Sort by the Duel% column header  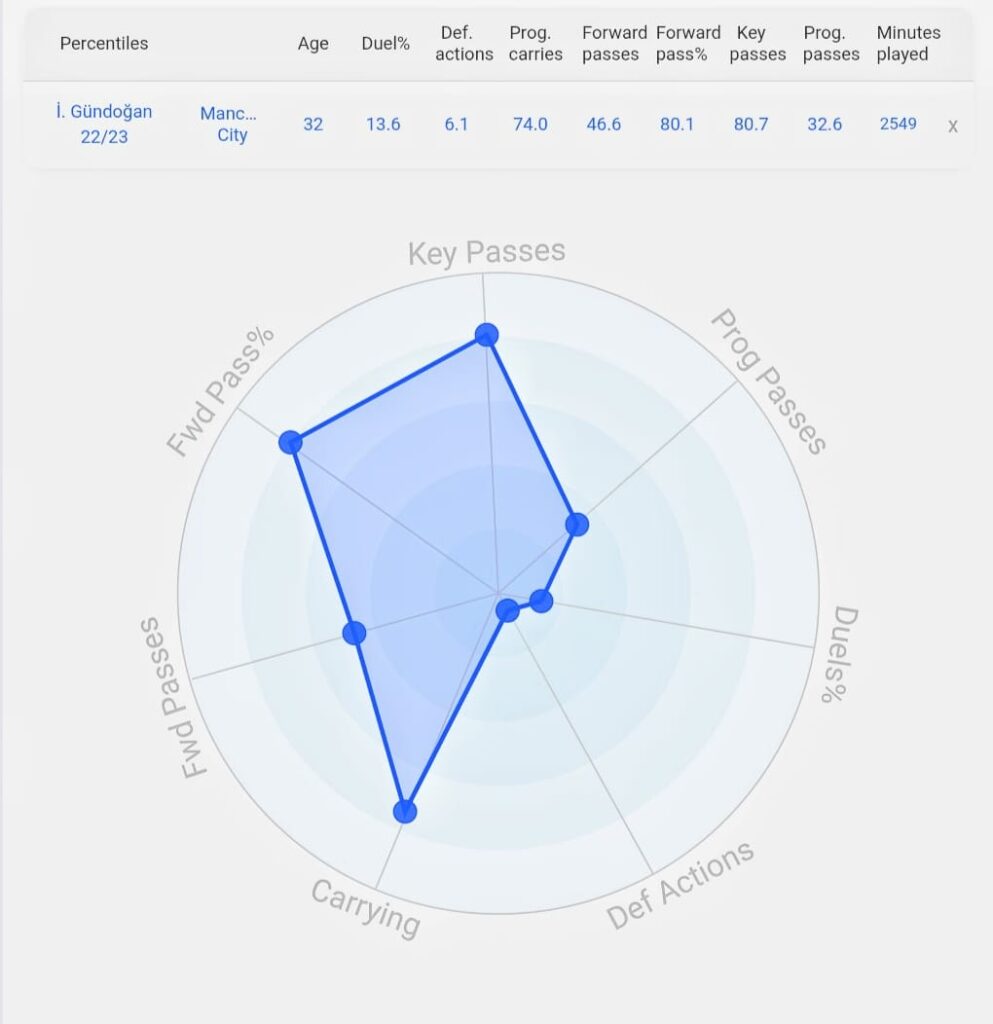point(385,44)
